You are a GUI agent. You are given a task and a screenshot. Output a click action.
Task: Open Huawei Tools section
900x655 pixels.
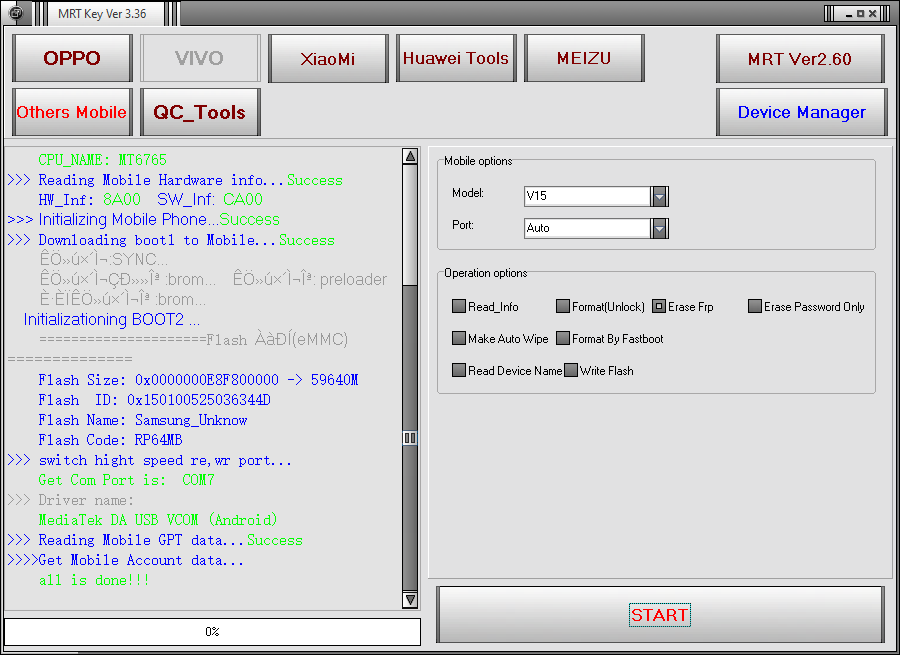pos(456,58)
